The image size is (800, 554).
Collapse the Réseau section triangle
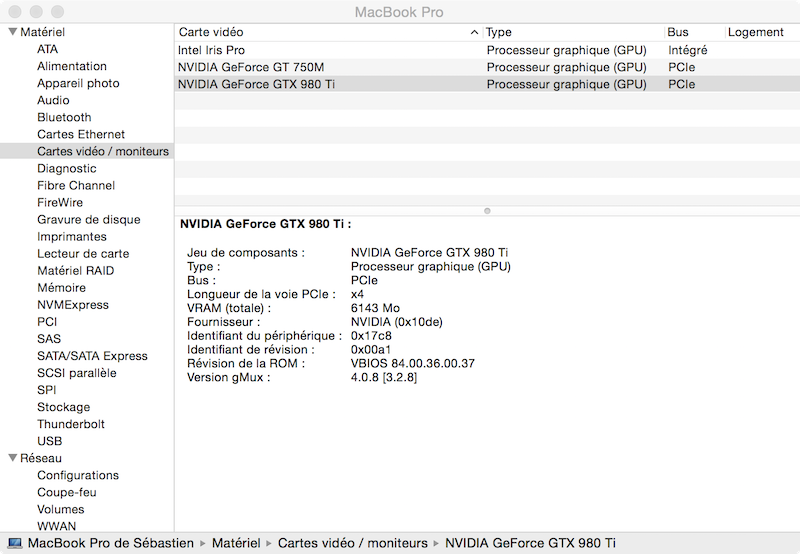click(x=13, y=458)
